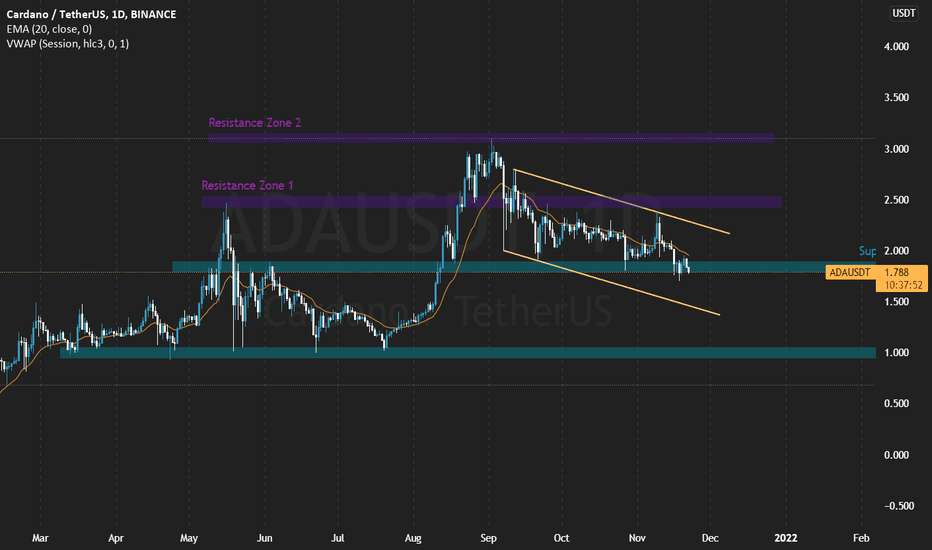Select the teal support zone near 1.000
Image resolution: width=932 pixels, height=550 pixels.
(468, 353)
